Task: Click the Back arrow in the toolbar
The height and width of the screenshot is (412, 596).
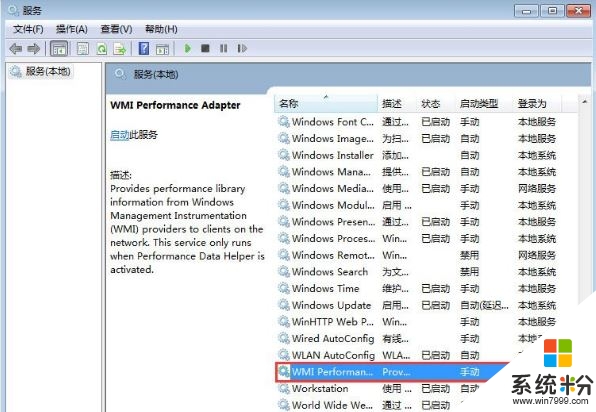Action: (x=16, y=49)
